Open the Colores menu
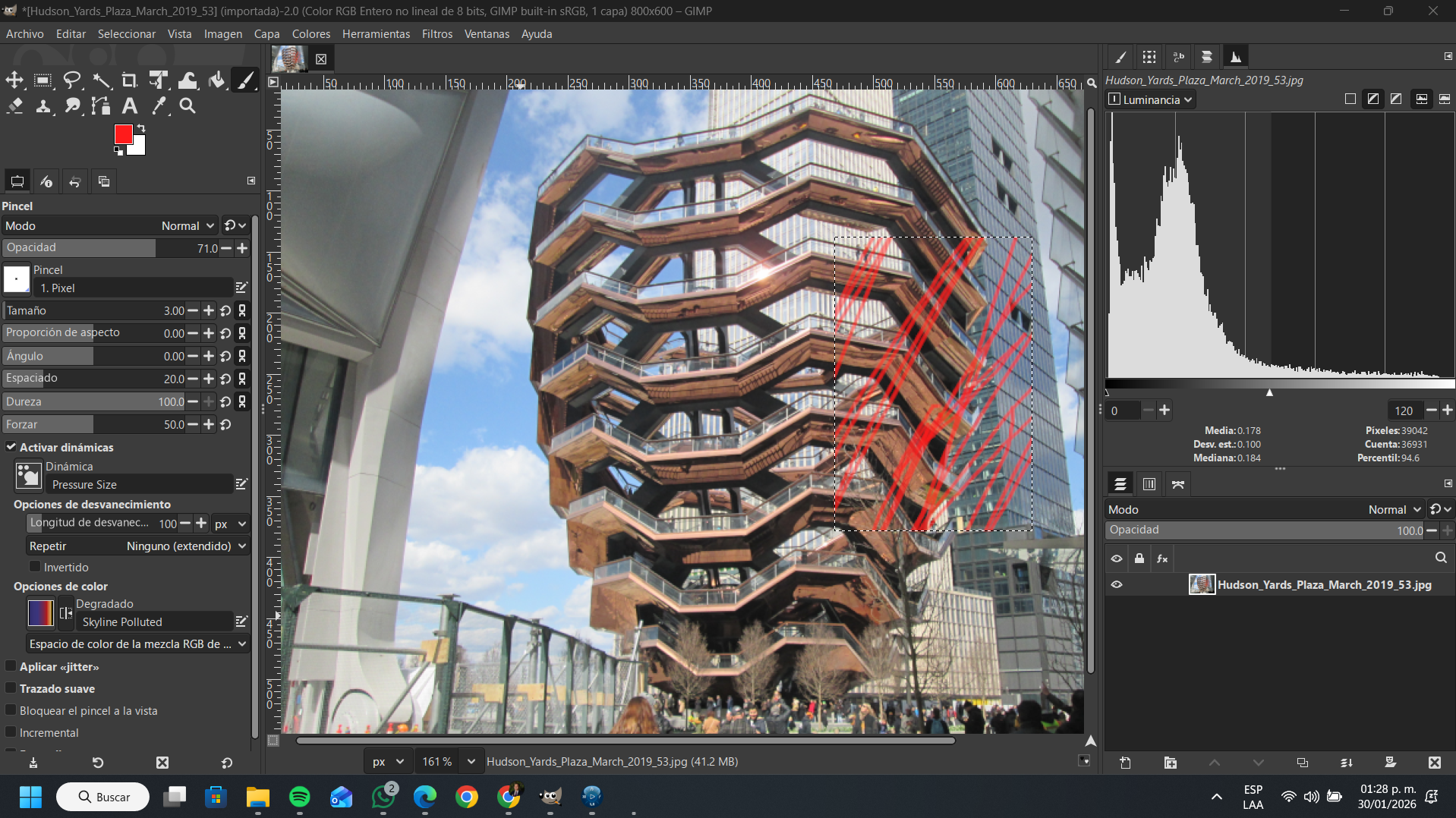 310,34
